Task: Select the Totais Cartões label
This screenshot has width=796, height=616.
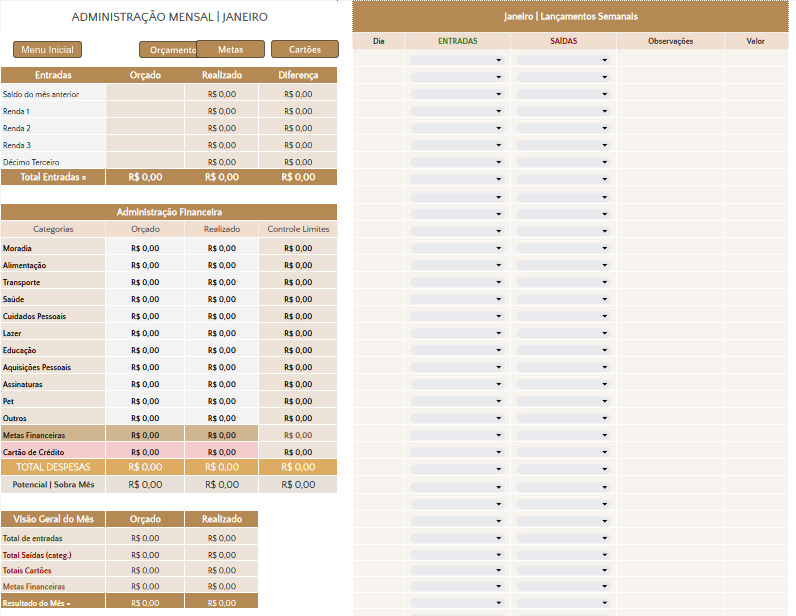Action: (x=27, y=570)
